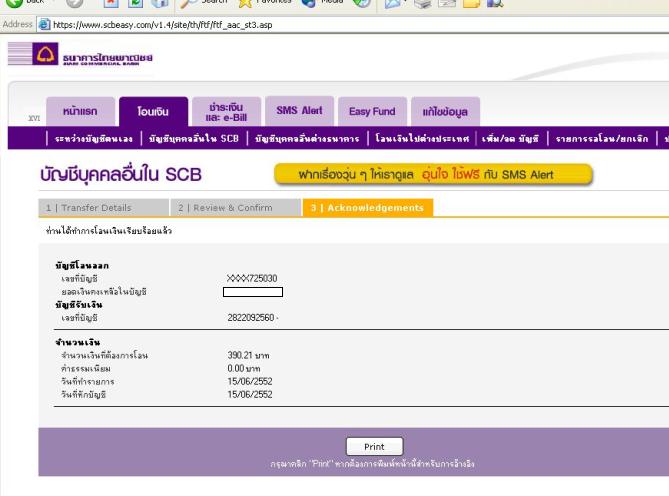Choose โอนเงินไปต่างประเทศ submenu item
The image size is (669, 496).
422,139
